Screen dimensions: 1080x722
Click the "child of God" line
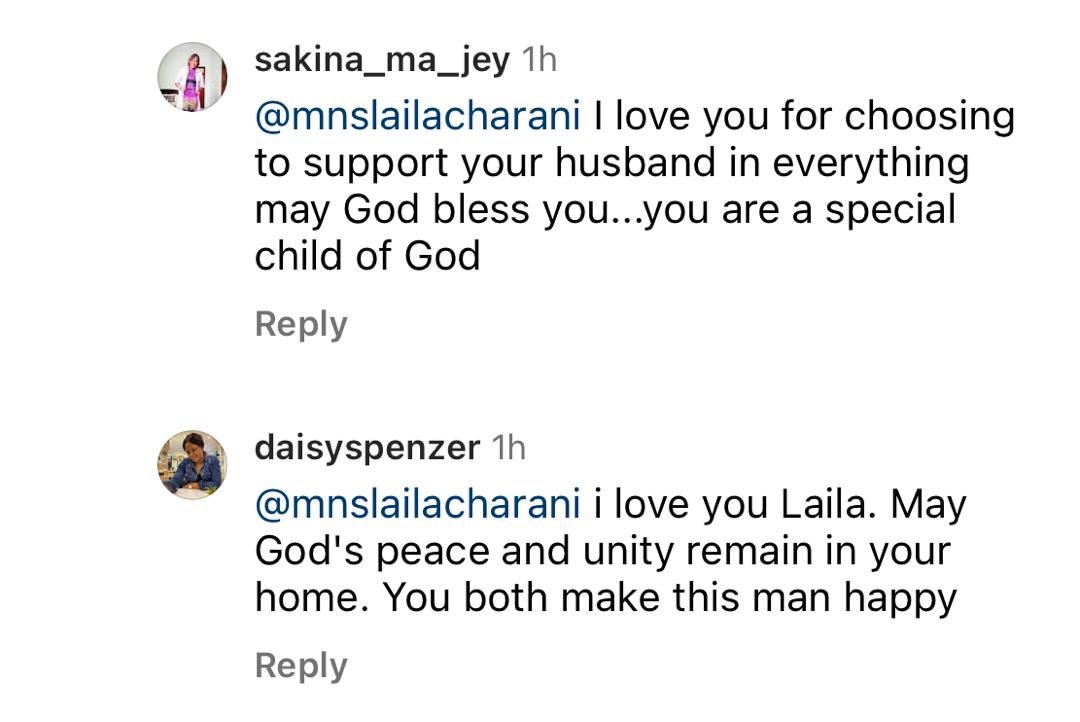[367, 257]
